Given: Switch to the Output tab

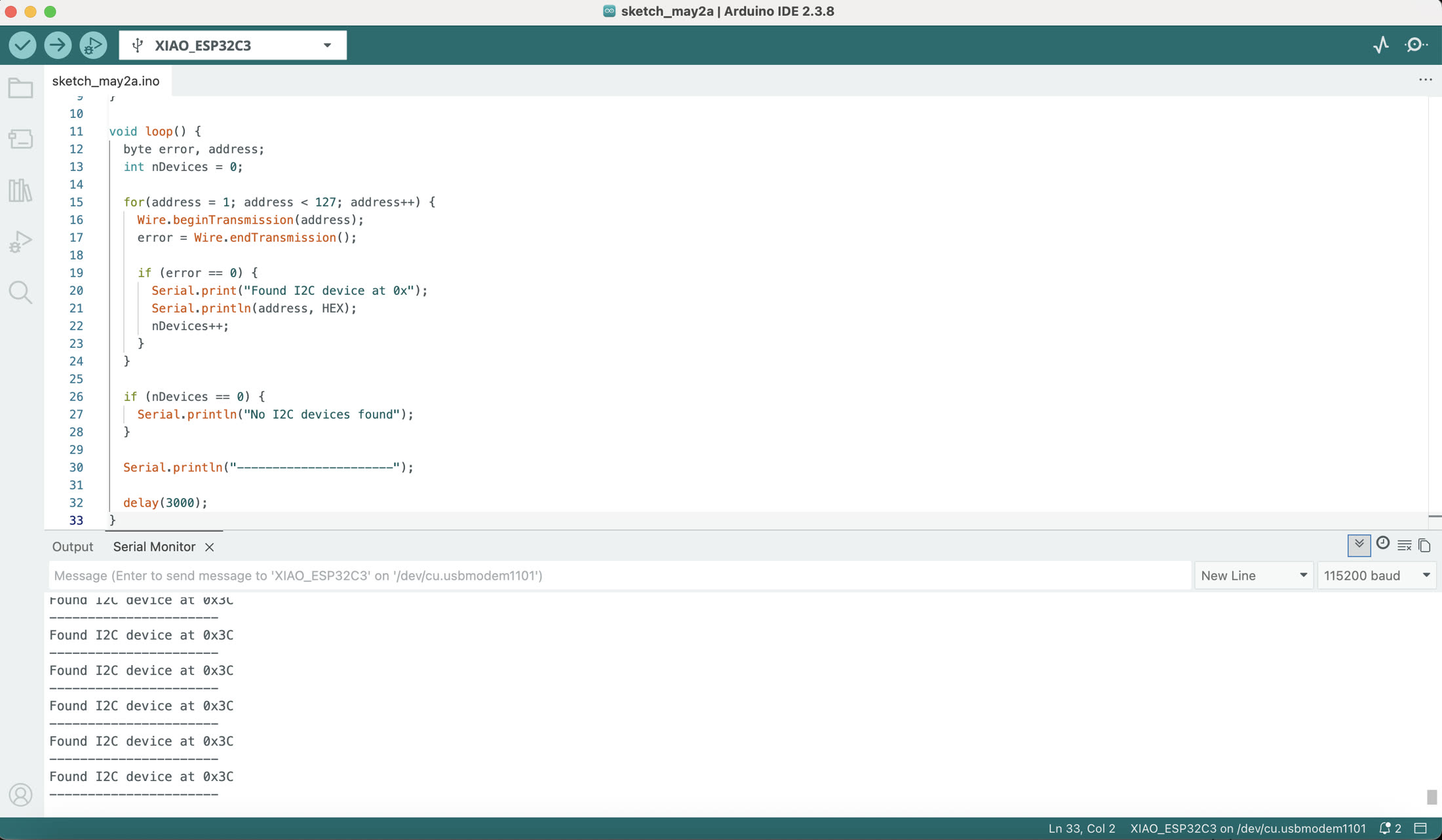Looking at the screenshot, I should click(x=73, y=546).
